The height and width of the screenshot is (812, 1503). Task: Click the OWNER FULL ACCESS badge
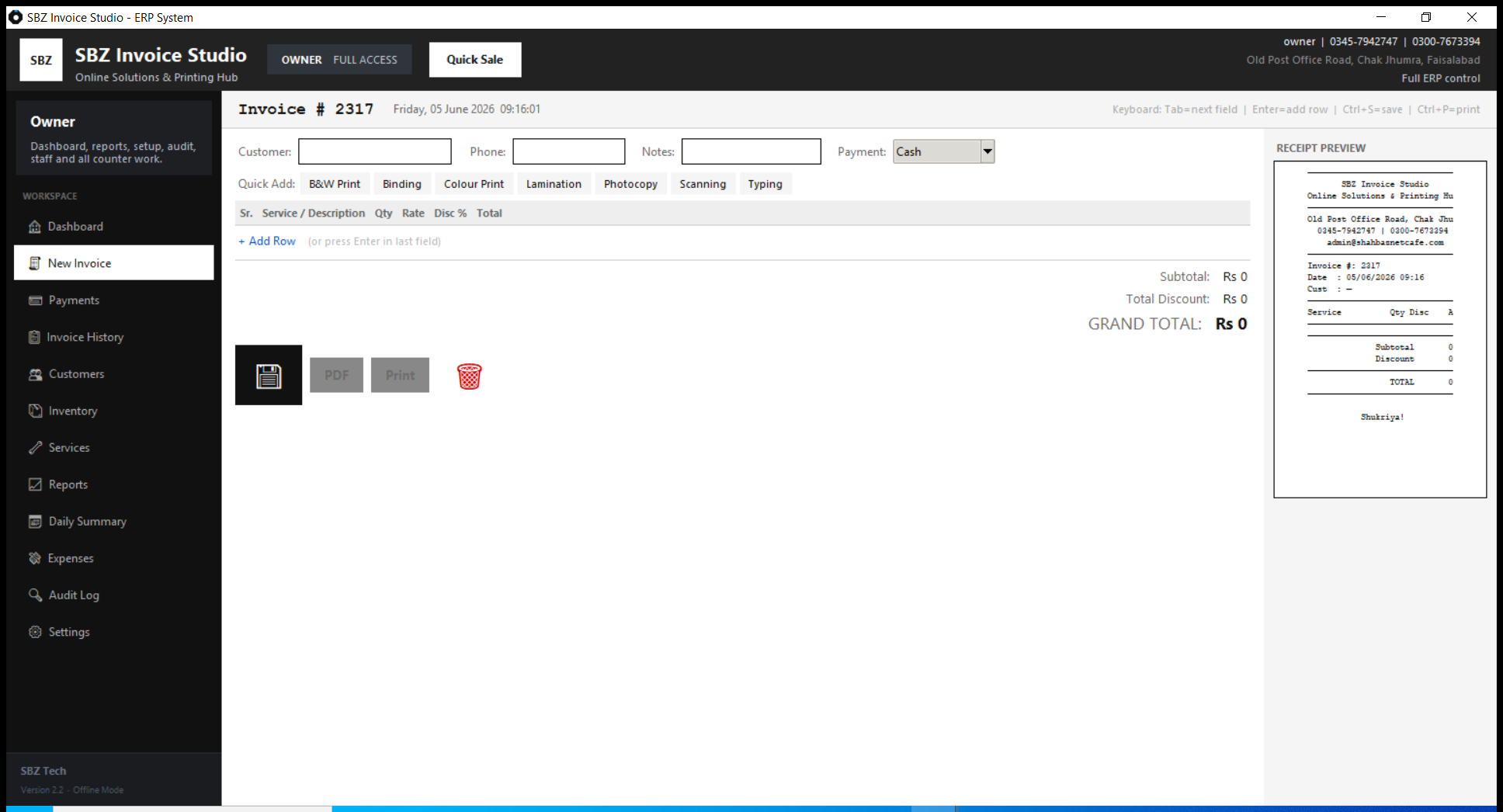[339, 60]
